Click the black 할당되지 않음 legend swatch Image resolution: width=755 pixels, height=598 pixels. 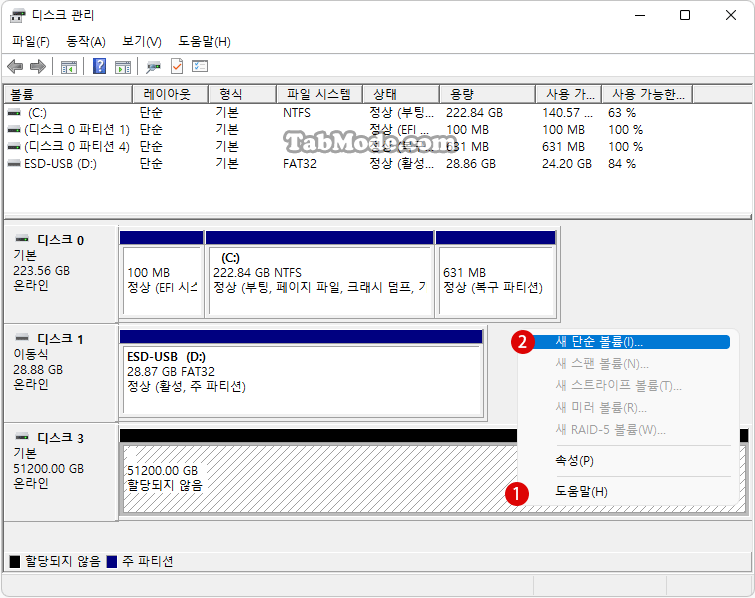click(15, 561)
